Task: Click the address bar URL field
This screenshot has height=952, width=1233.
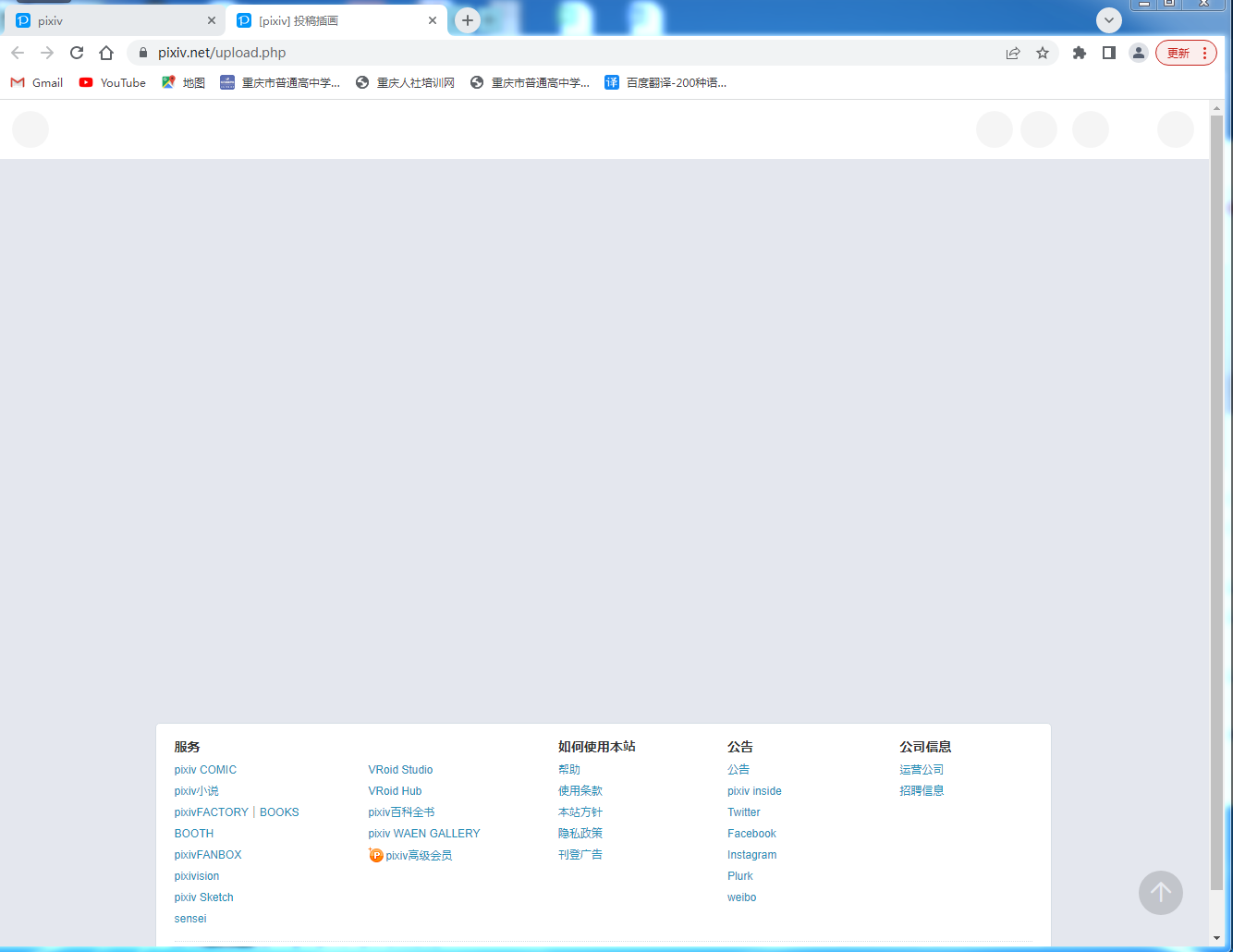Action: click(555, 53)
